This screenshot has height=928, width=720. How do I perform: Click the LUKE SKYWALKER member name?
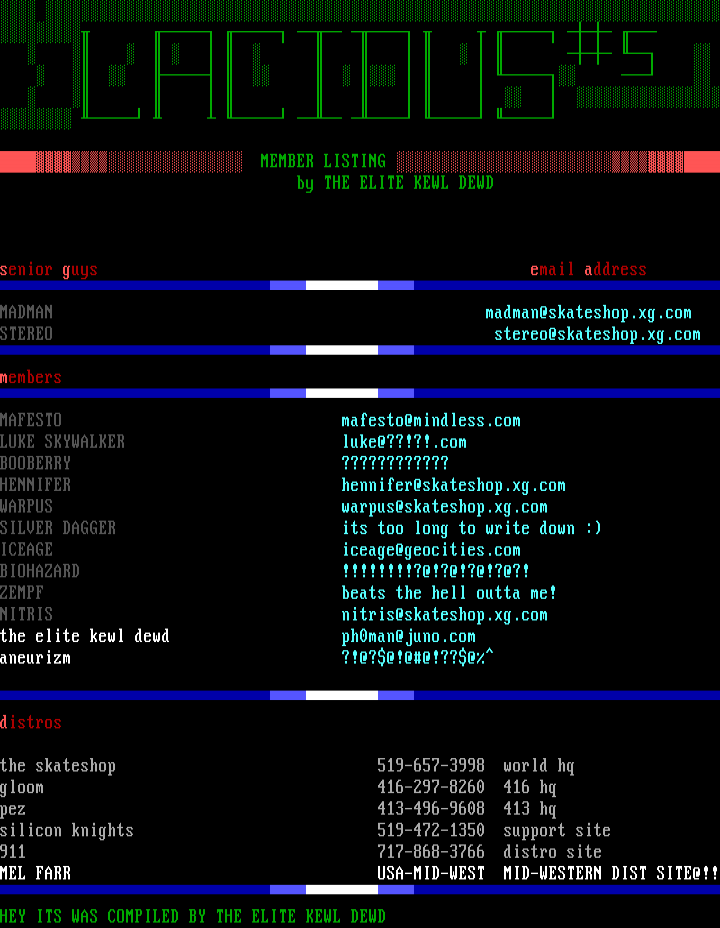(x=62, y=442)
